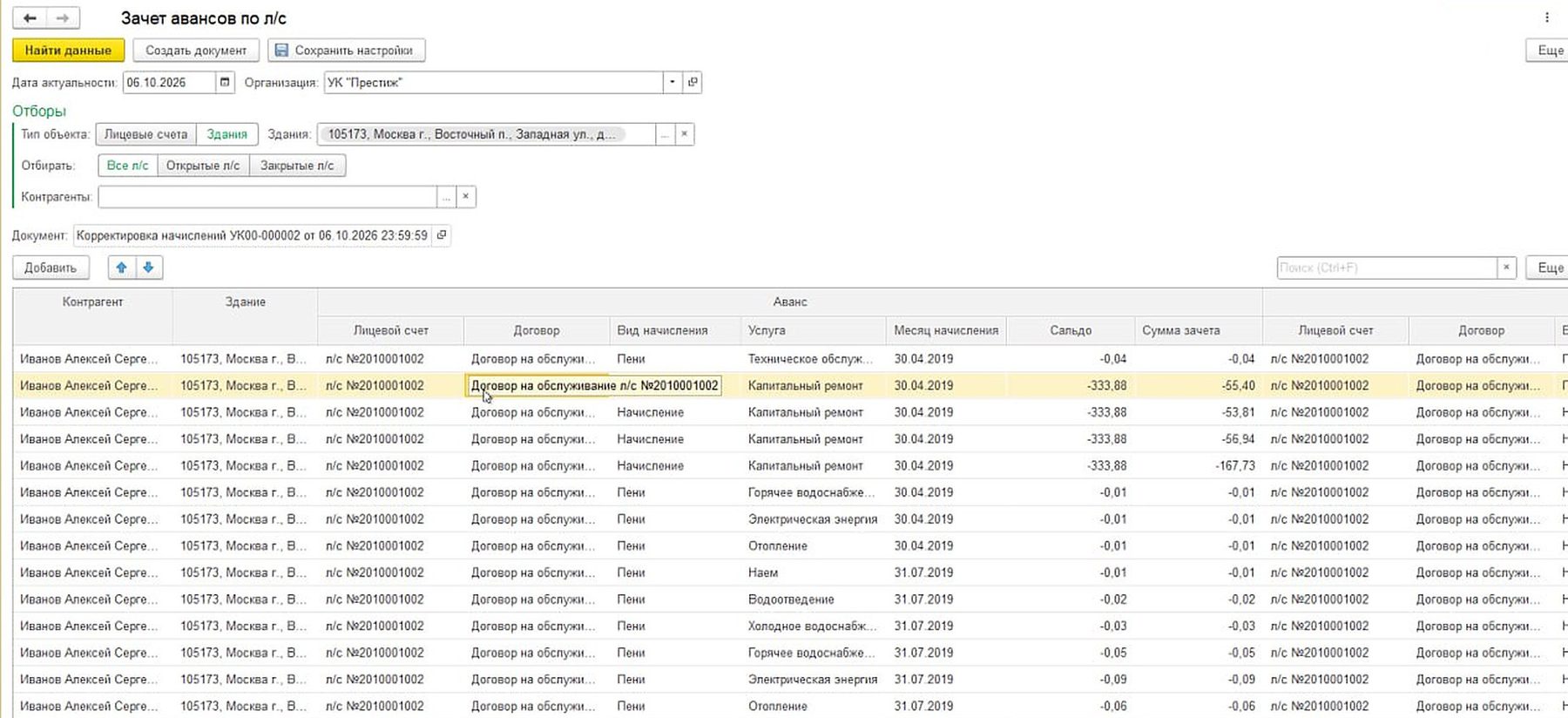Click the Сохранить настройки button
This screenshot has height=718, width=1568.
point(347,51)
